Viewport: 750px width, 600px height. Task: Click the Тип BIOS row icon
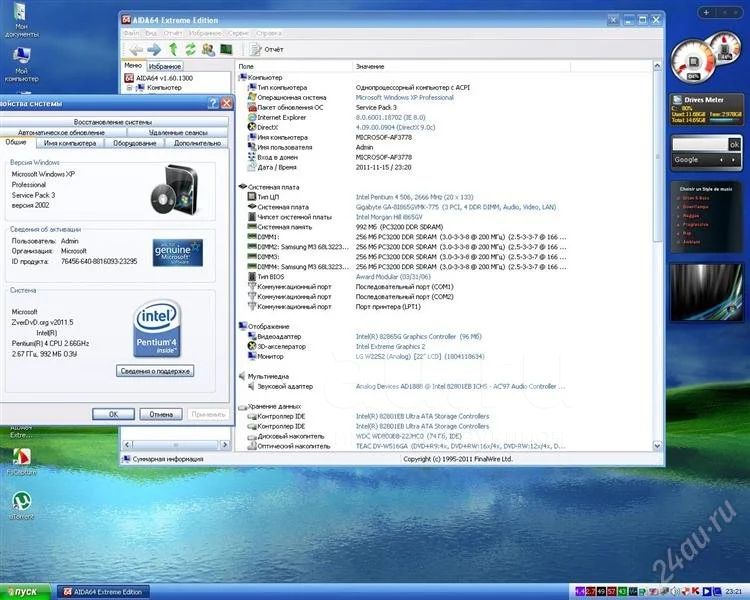(x=252, y=277)
